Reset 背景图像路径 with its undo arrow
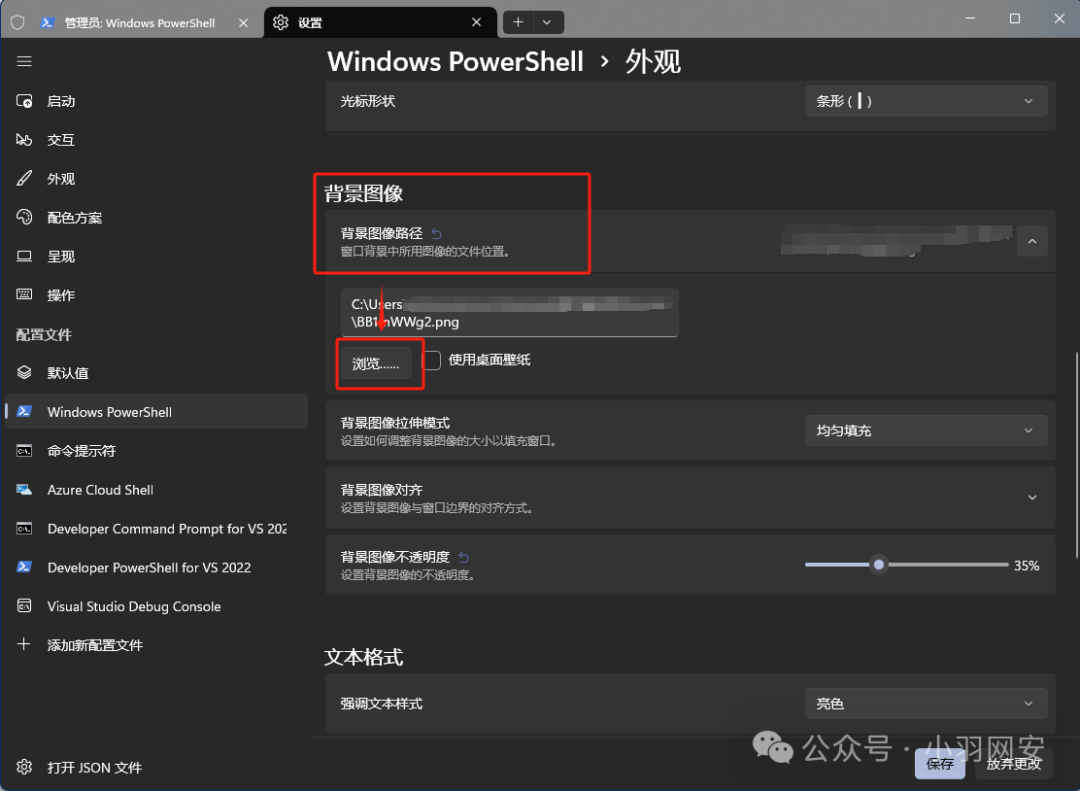 [x=437, y=234]
